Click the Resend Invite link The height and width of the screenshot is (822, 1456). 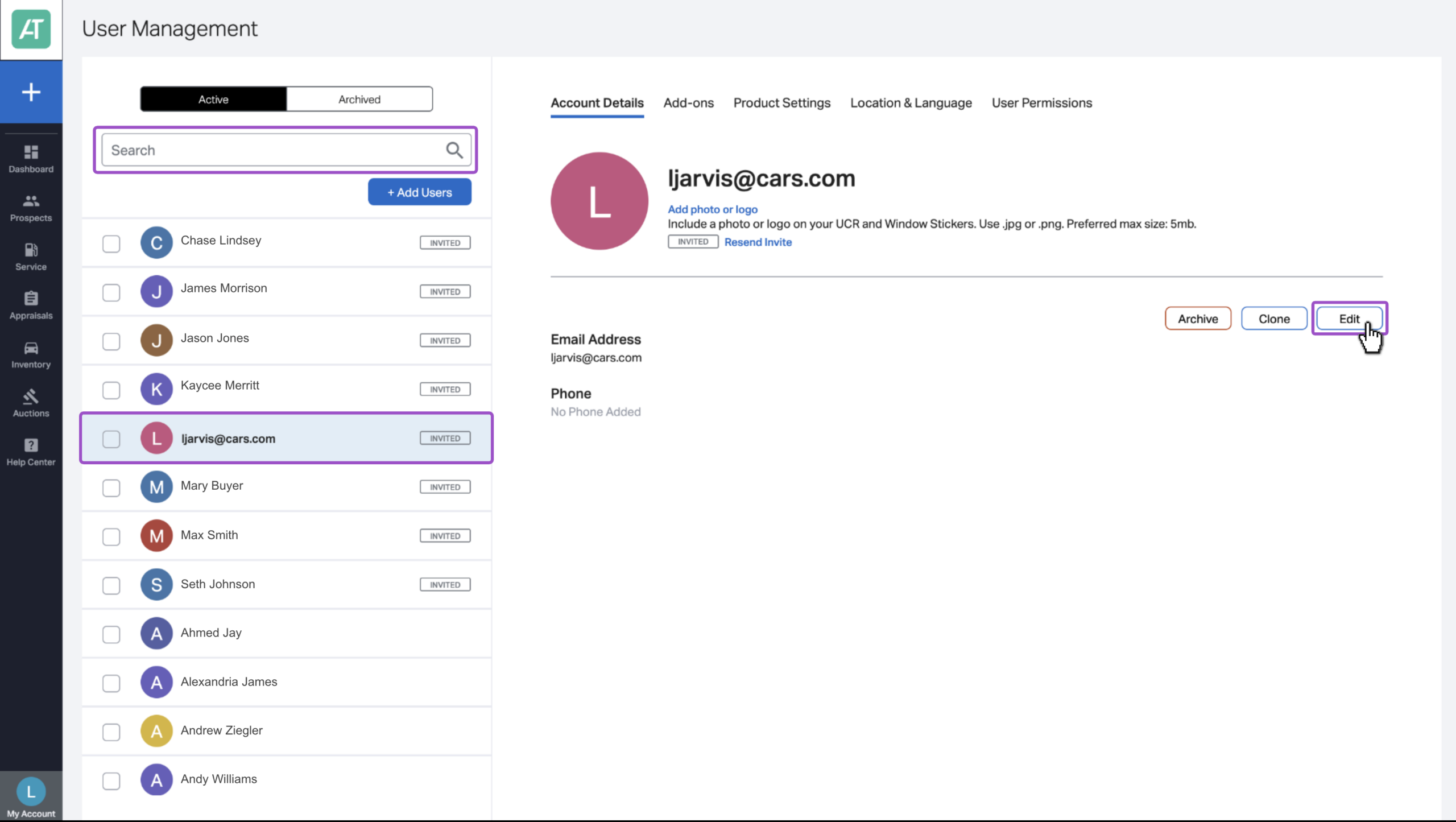coord(758,242)
